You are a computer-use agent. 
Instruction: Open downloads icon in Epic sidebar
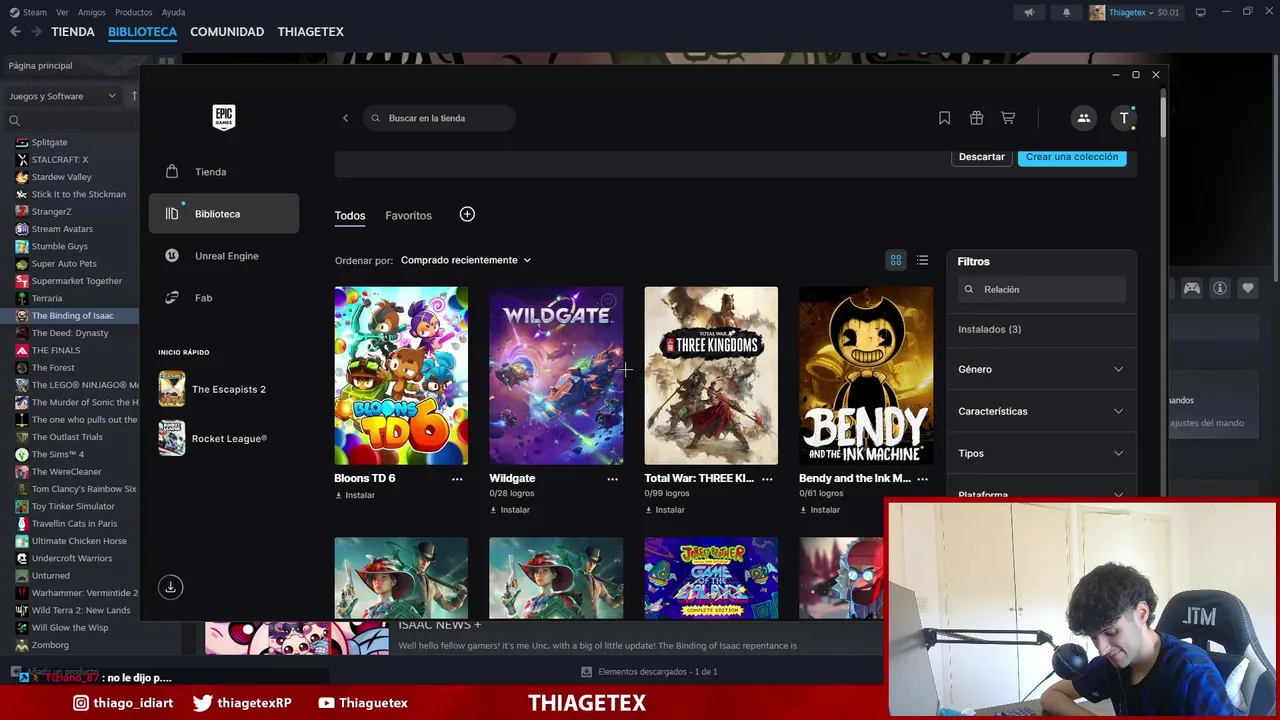pos(170,587)
